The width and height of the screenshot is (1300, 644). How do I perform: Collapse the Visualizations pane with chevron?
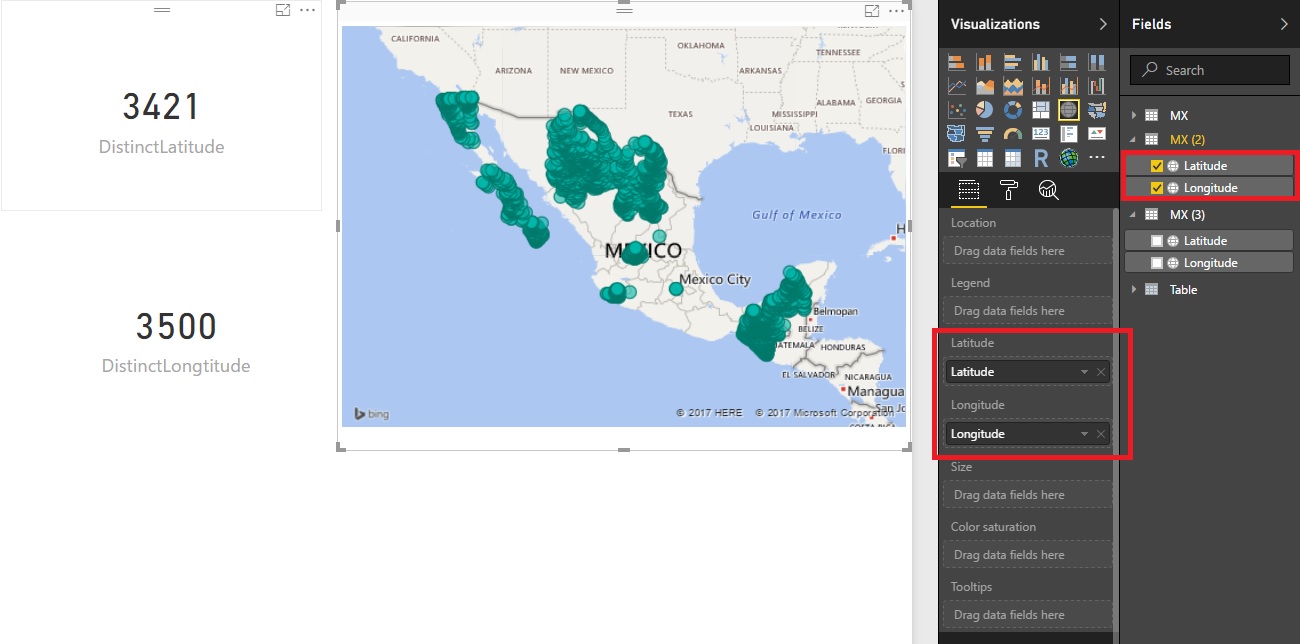coord(1103,24)
